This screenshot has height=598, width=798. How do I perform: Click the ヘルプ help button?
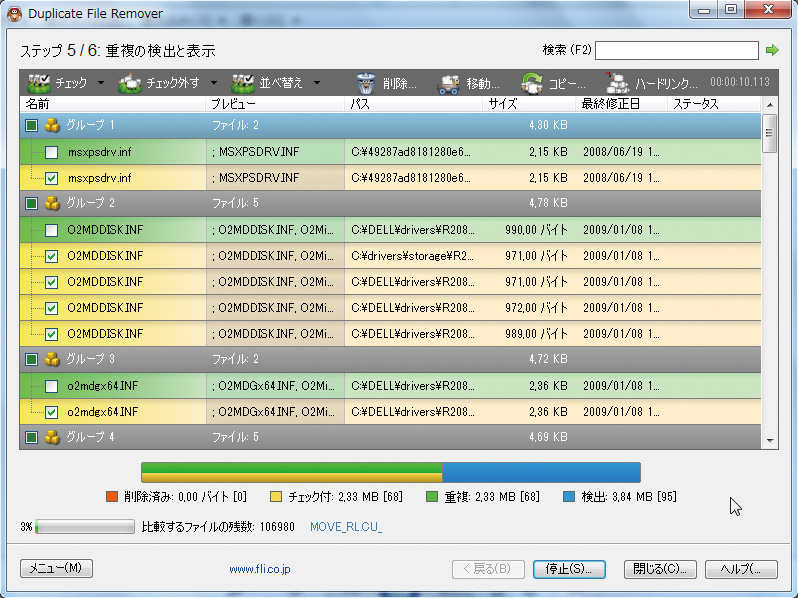(x=741, y=569)
